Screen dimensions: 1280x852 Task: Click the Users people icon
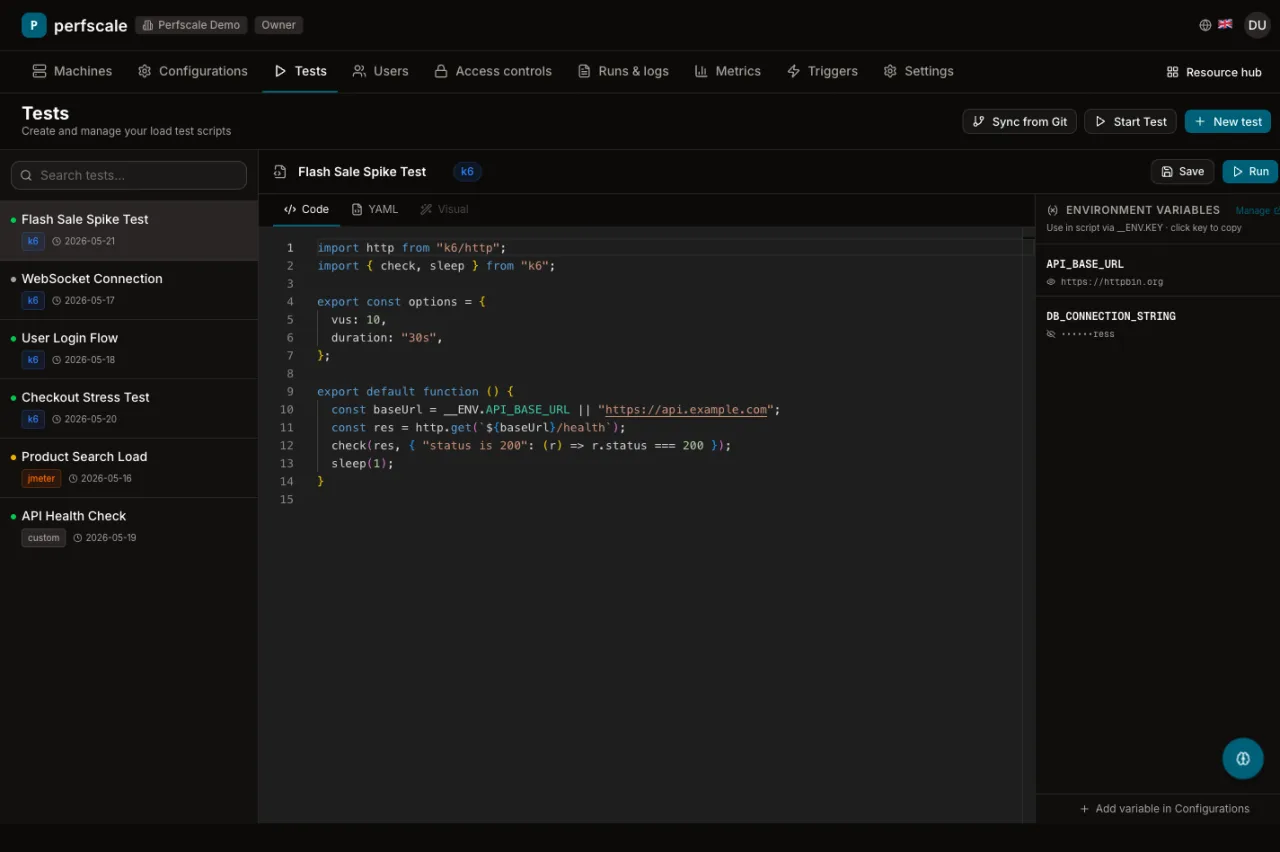359,71
